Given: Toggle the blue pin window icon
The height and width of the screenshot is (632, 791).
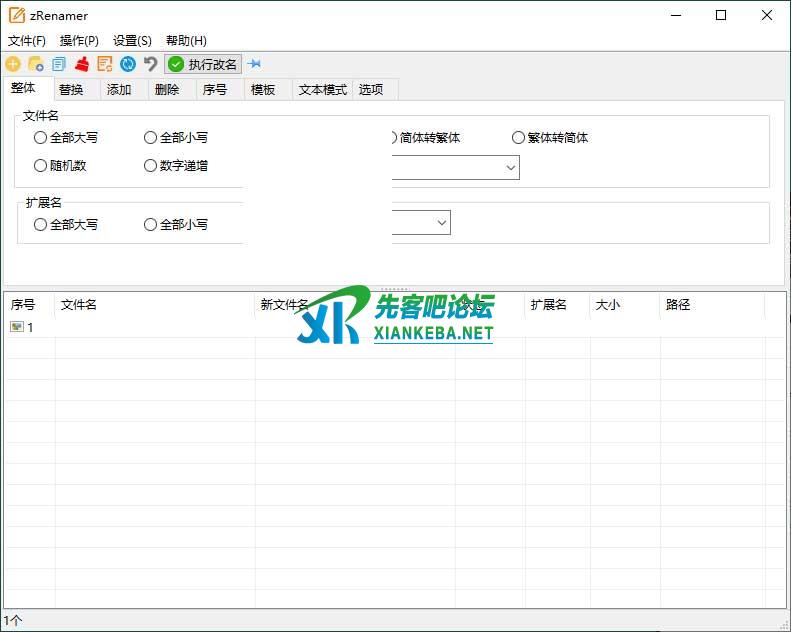Looking at the screenshot, I should coord(254,64).
